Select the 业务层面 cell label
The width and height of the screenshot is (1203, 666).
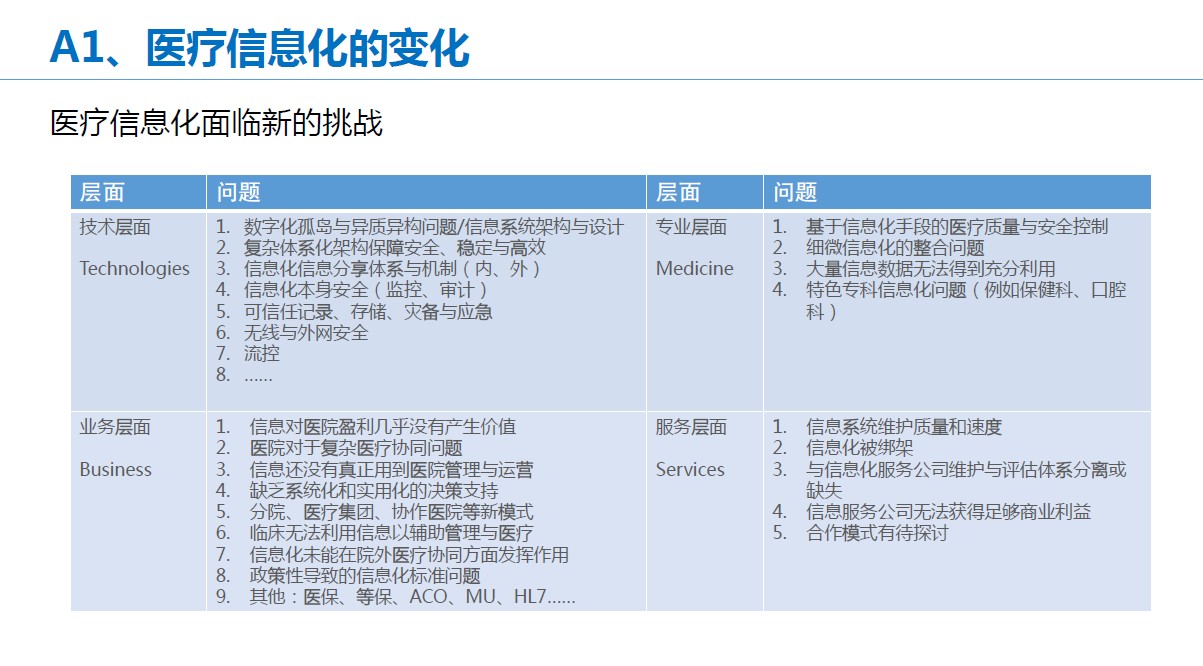click(115, 427)
